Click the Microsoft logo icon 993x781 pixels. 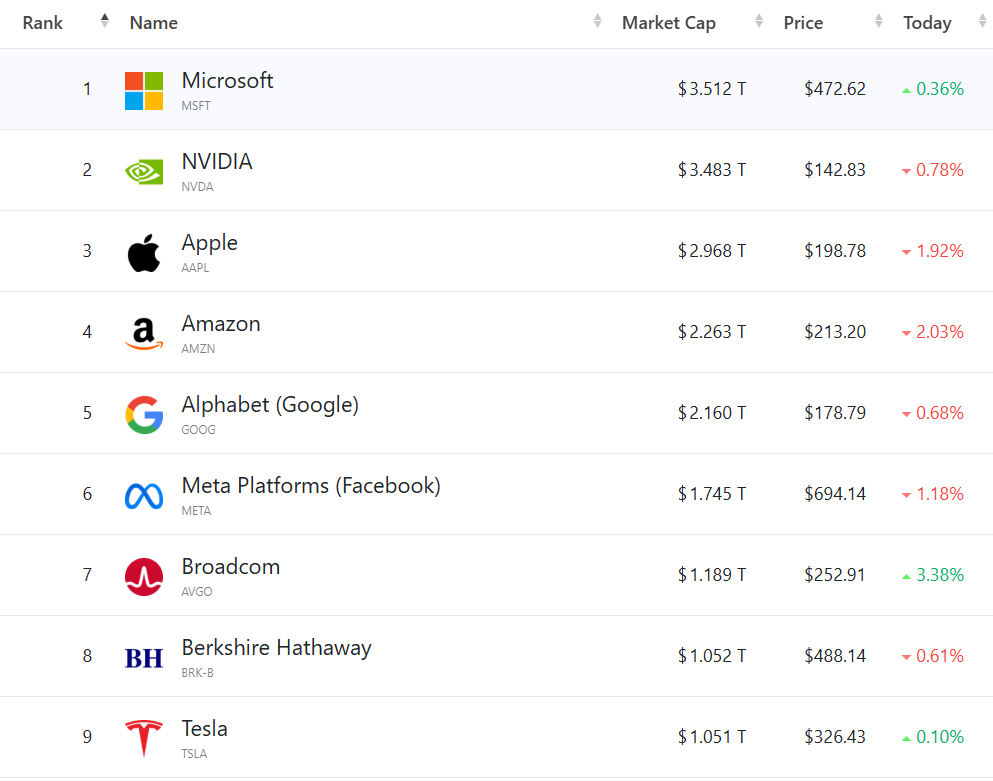tap(144, 90)
